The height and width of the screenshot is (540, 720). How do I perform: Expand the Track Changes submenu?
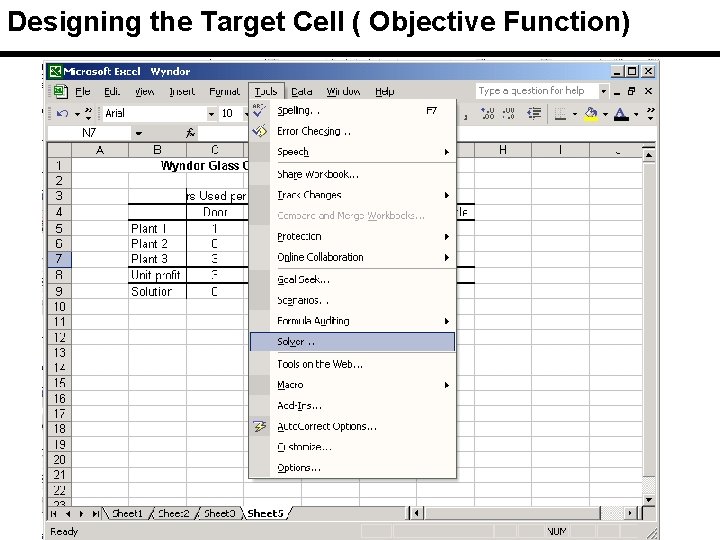click(x=446, y=195)
